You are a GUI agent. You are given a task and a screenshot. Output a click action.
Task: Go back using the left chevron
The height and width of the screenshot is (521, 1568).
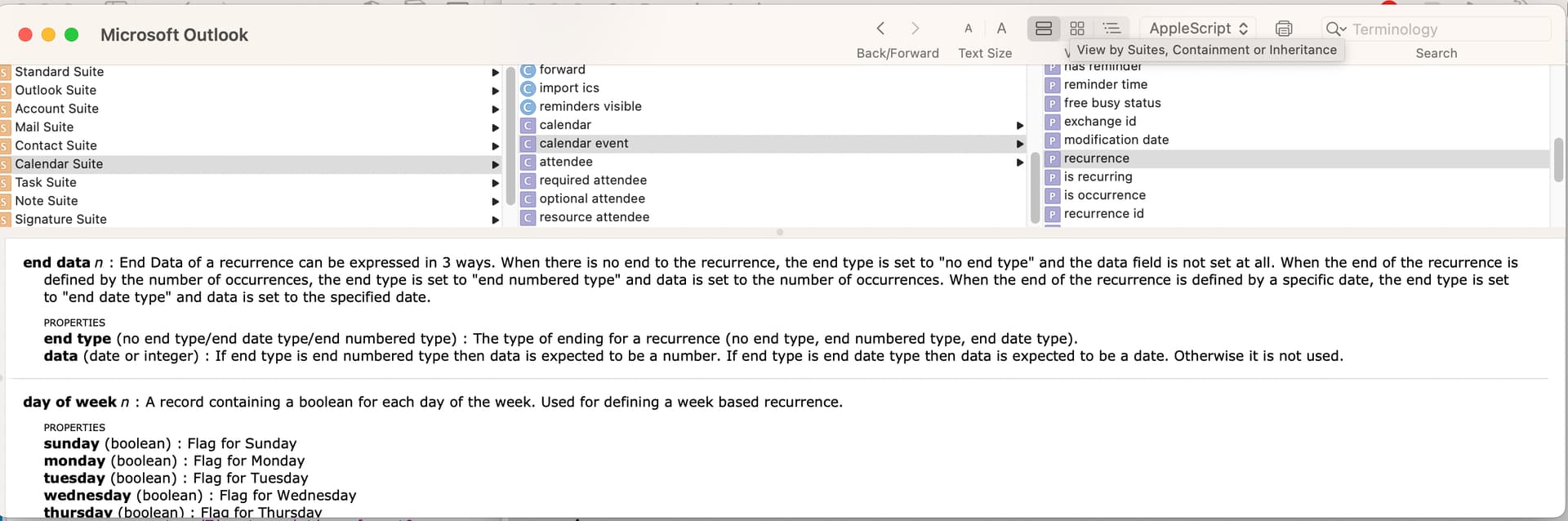880,29
